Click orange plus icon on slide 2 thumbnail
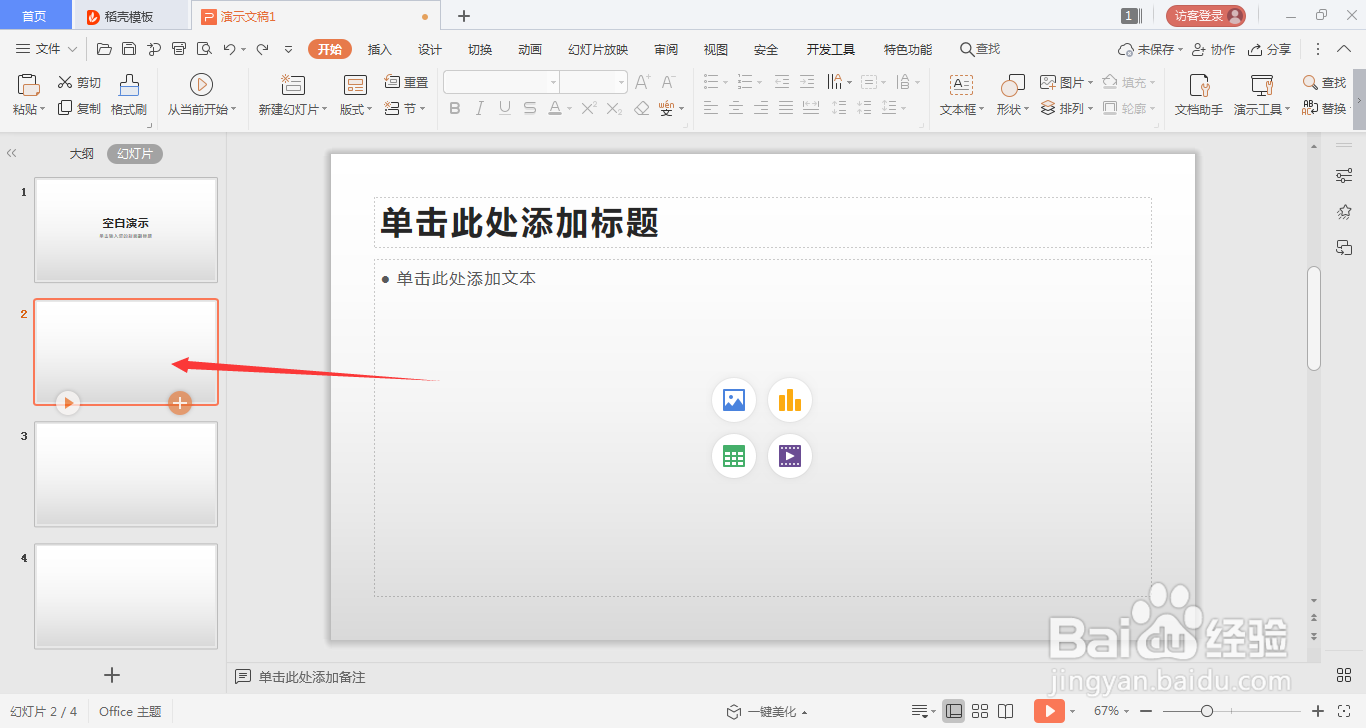The height and width of the screenshot is (728, 1366). 179,403
